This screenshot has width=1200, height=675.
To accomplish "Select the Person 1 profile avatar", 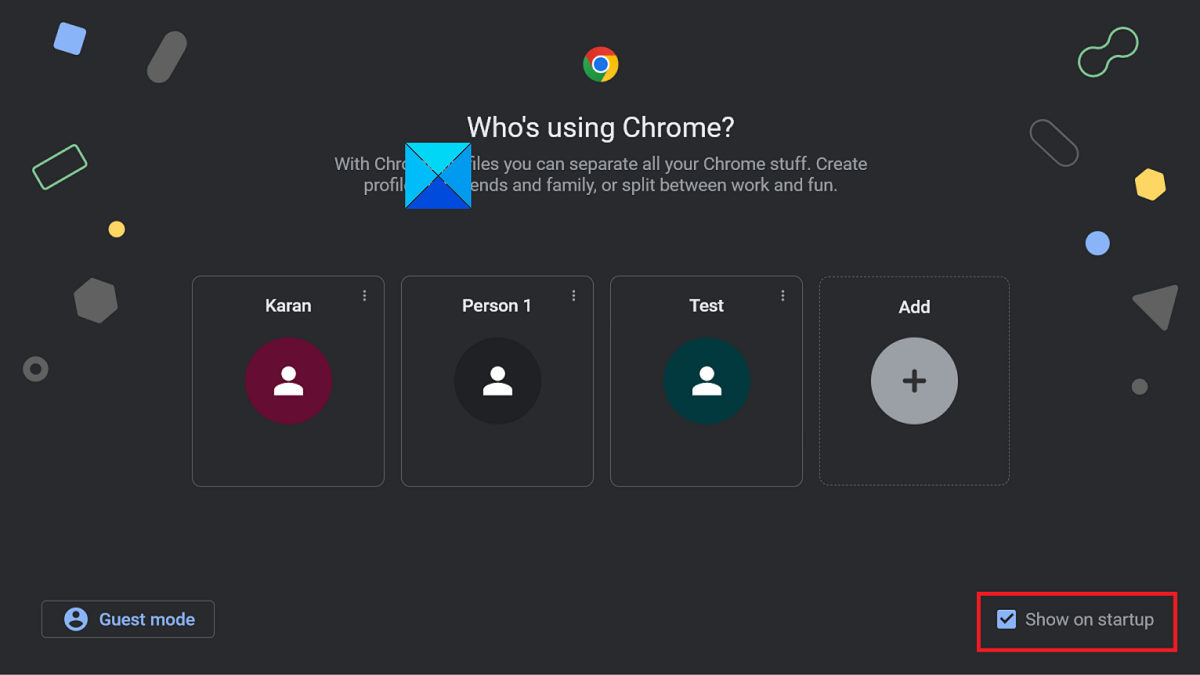I will coord(497,381).
